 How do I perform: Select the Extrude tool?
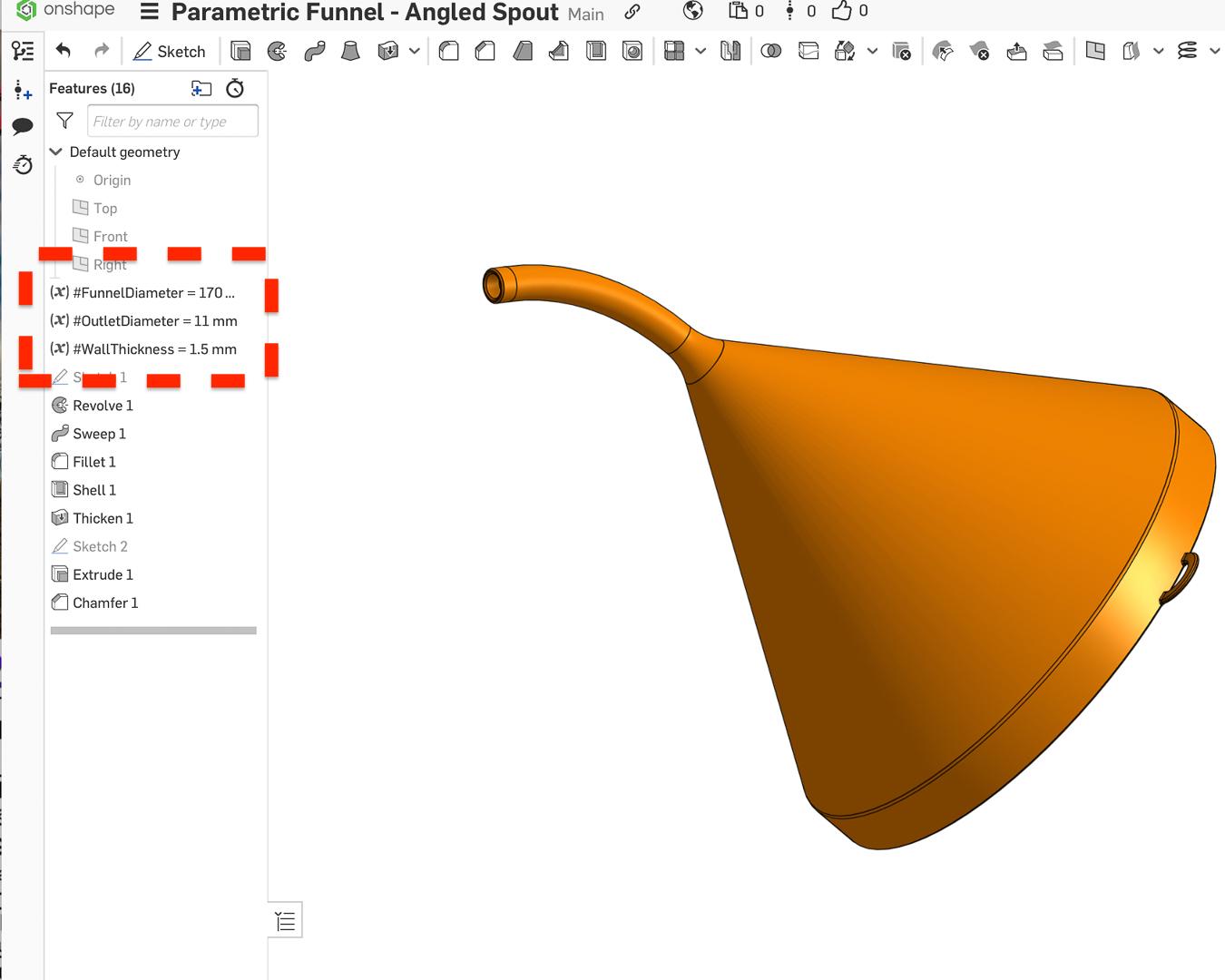click(x=240, y=51)
